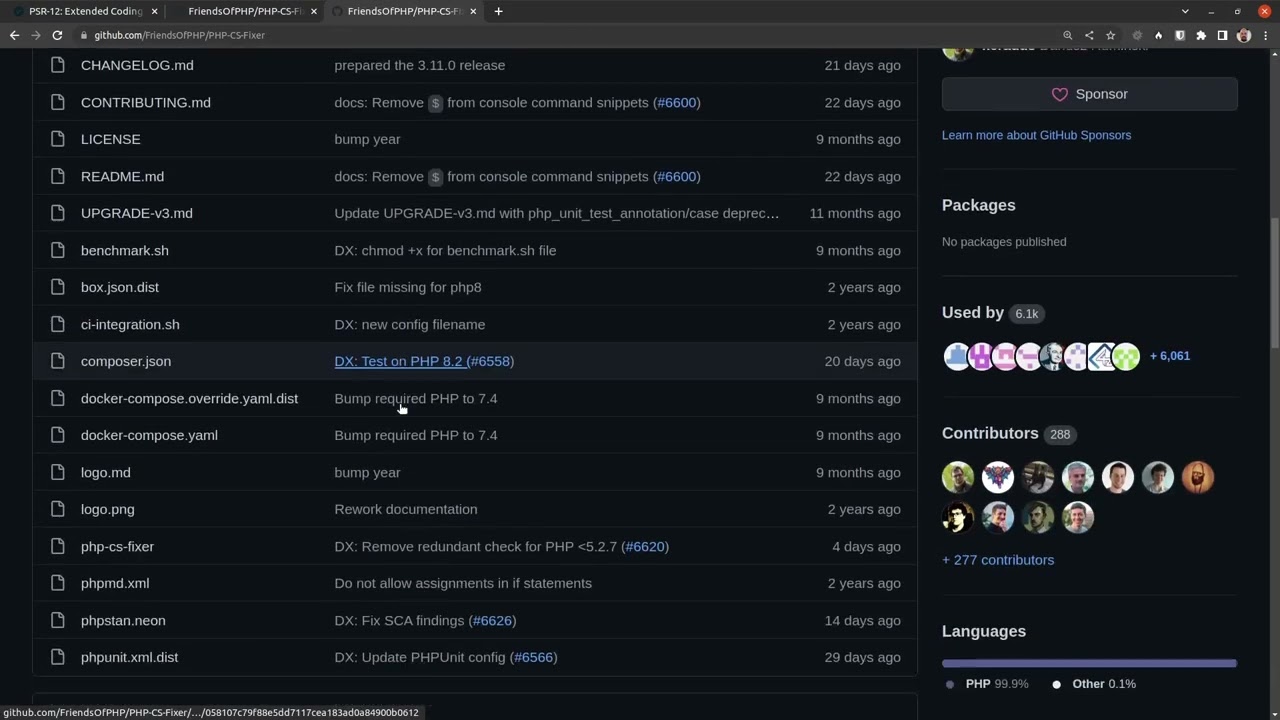
Task: Click the file icon beside composer.json
Action: click(x=58, y=361)
